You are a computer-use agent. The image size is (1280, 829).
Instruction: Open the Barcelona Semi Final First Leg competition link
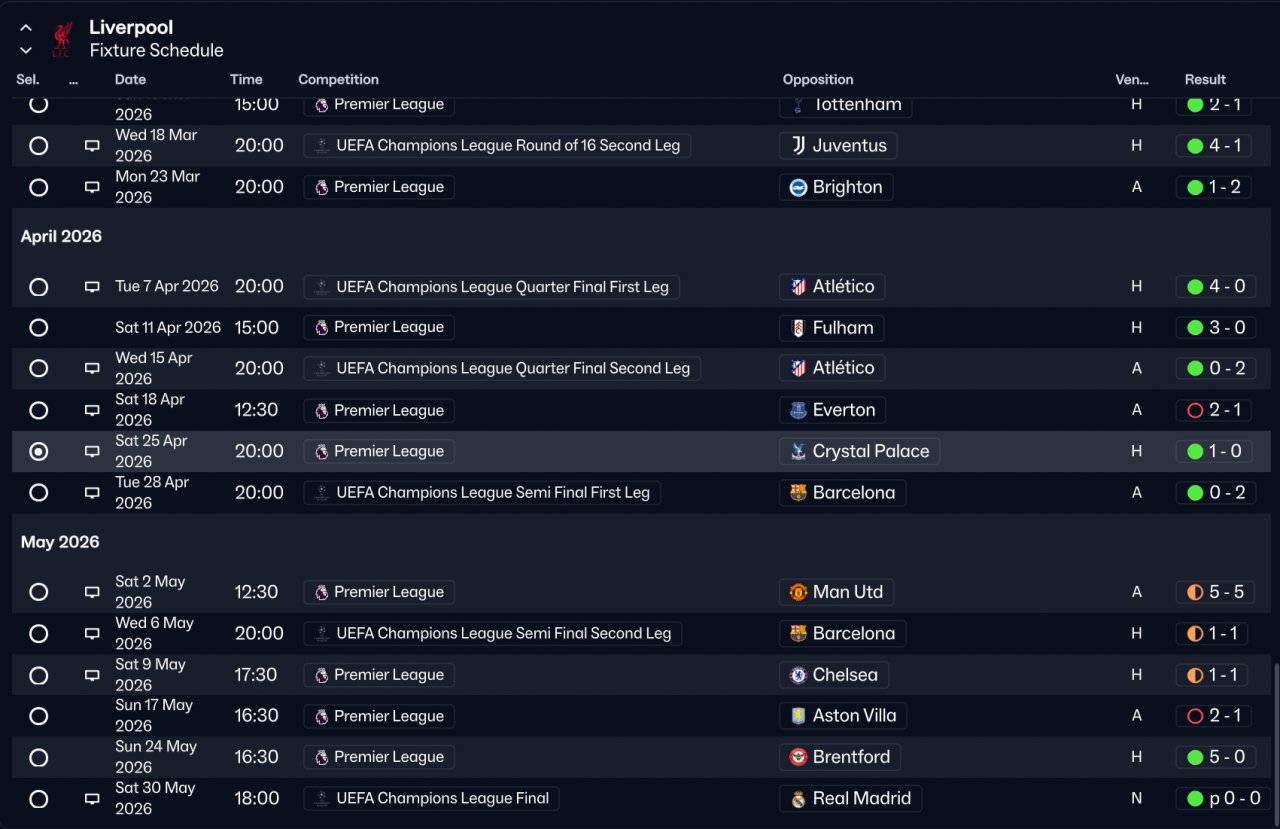(x=482, y=493)
